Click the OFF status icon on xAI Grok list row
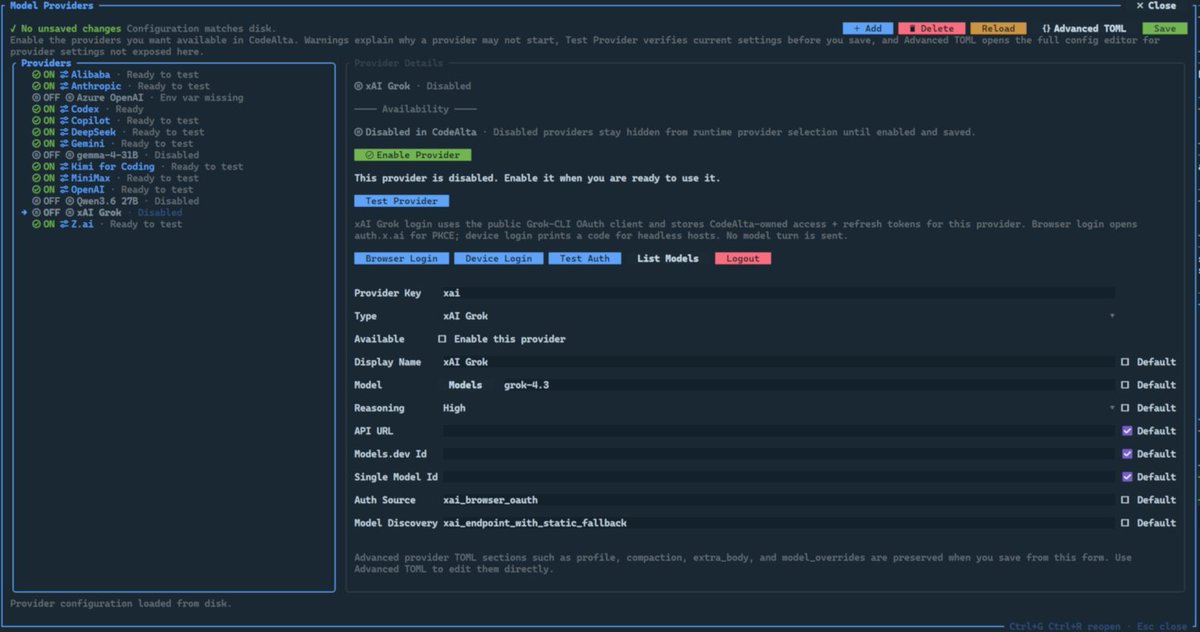This screenshot has height=632, width=1200. 36,213
